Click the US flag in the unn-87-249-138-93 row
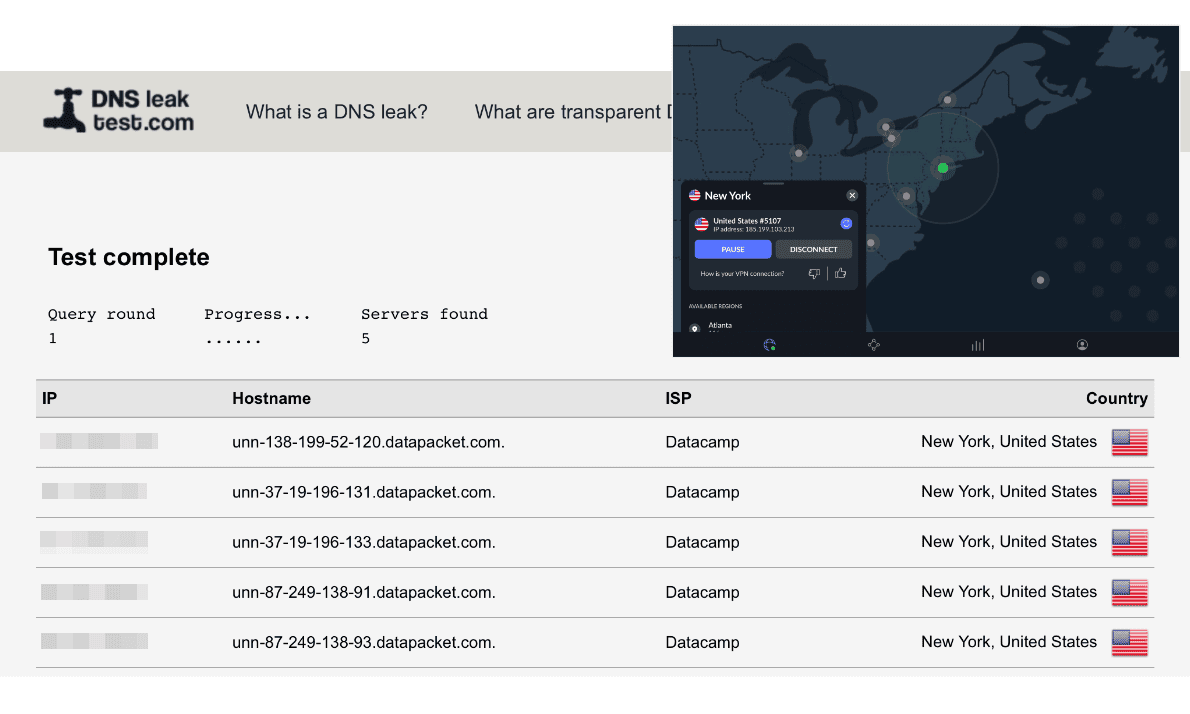 (x=1129, y=643)
